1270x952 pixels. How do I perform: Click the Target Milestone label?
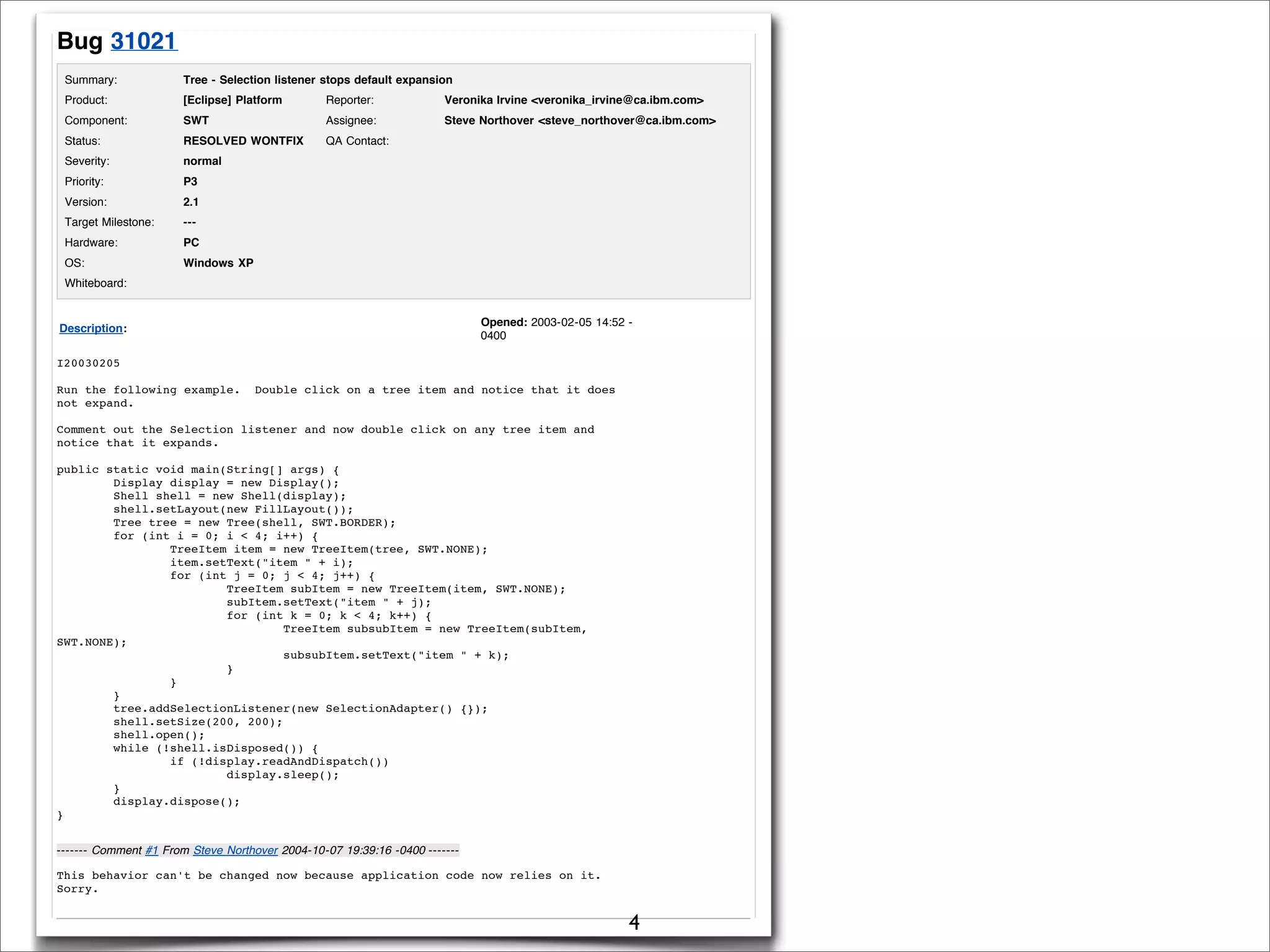(x=110, y=223)
